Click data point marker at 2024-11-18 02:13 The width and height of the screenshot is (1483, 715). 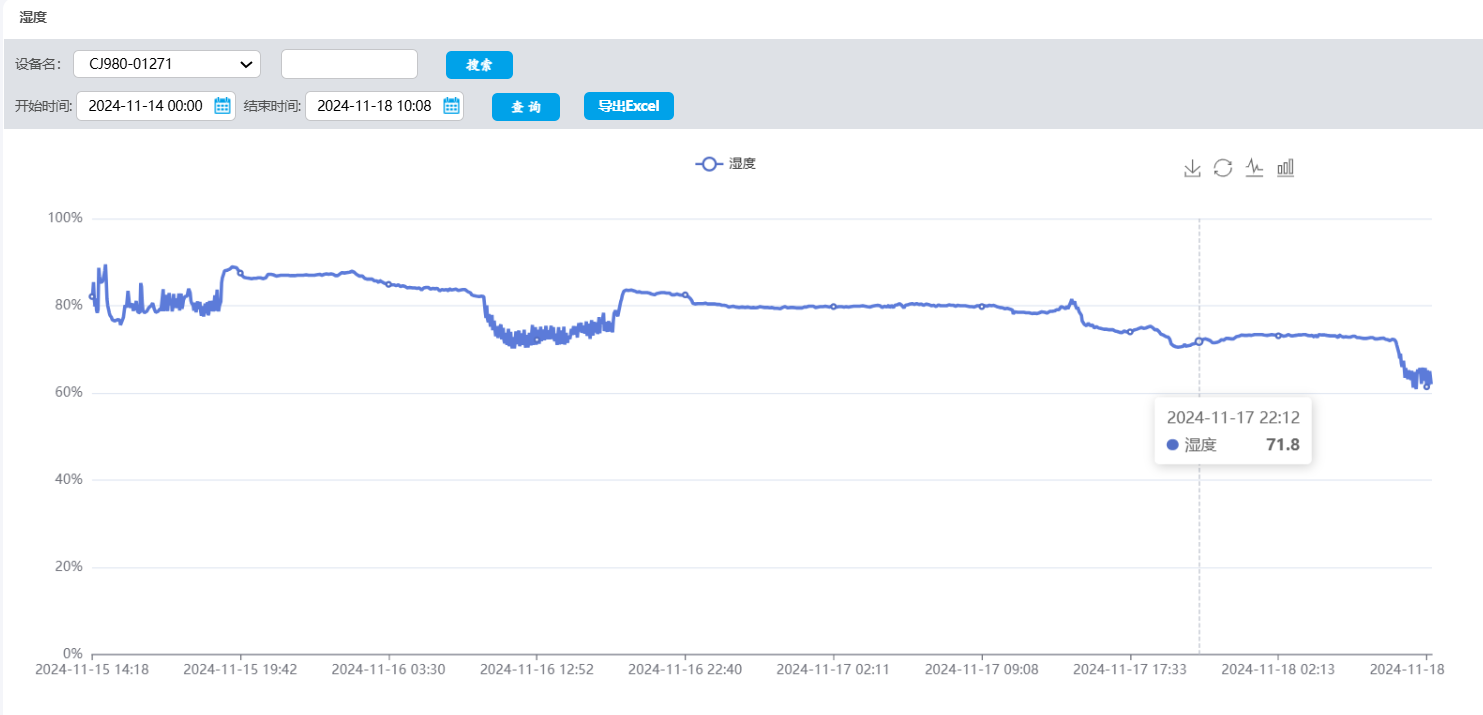(x=1278, y=335)
